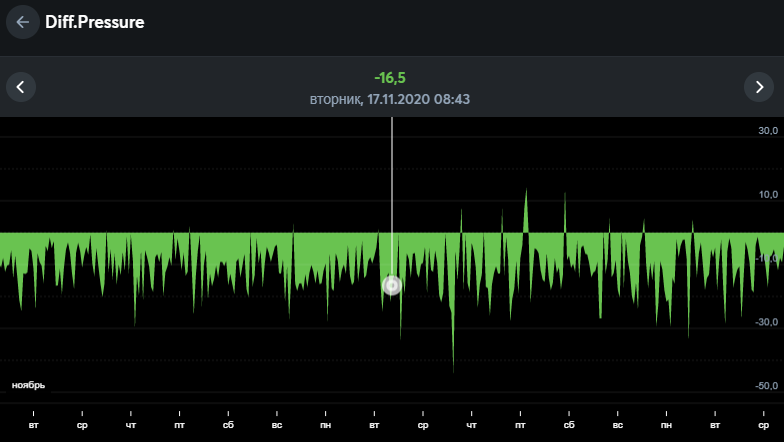
Task: Click the -30,0 y-axis label
Action: 766,322
